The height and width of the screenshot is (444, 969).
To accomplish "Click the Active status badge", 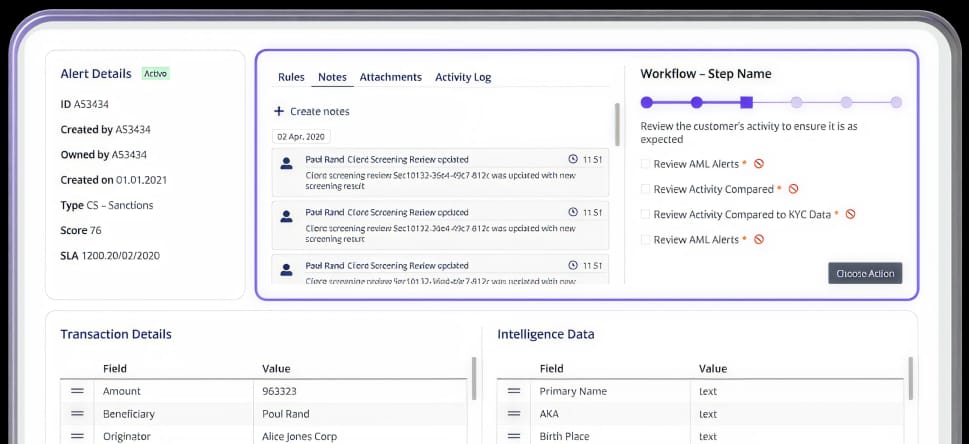I will pos(155,74).
